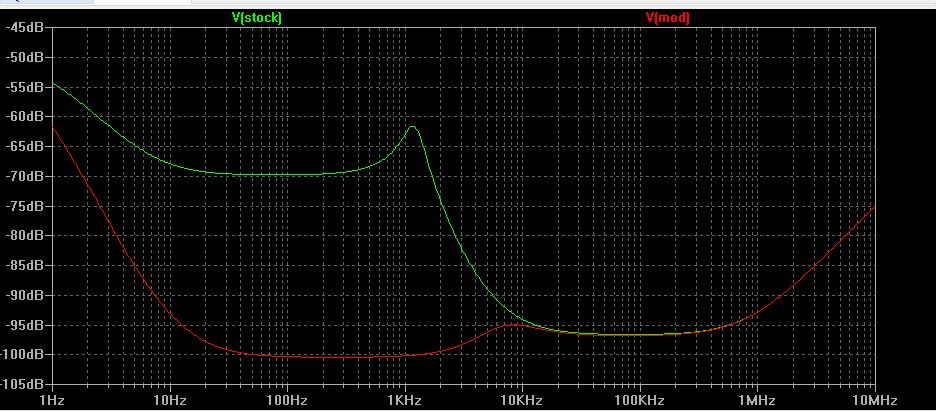Image resolution: width=936 pixels, height=412 pixels.
Task: Click the -55dB vertical axis label
Action: tap(25, 87)
